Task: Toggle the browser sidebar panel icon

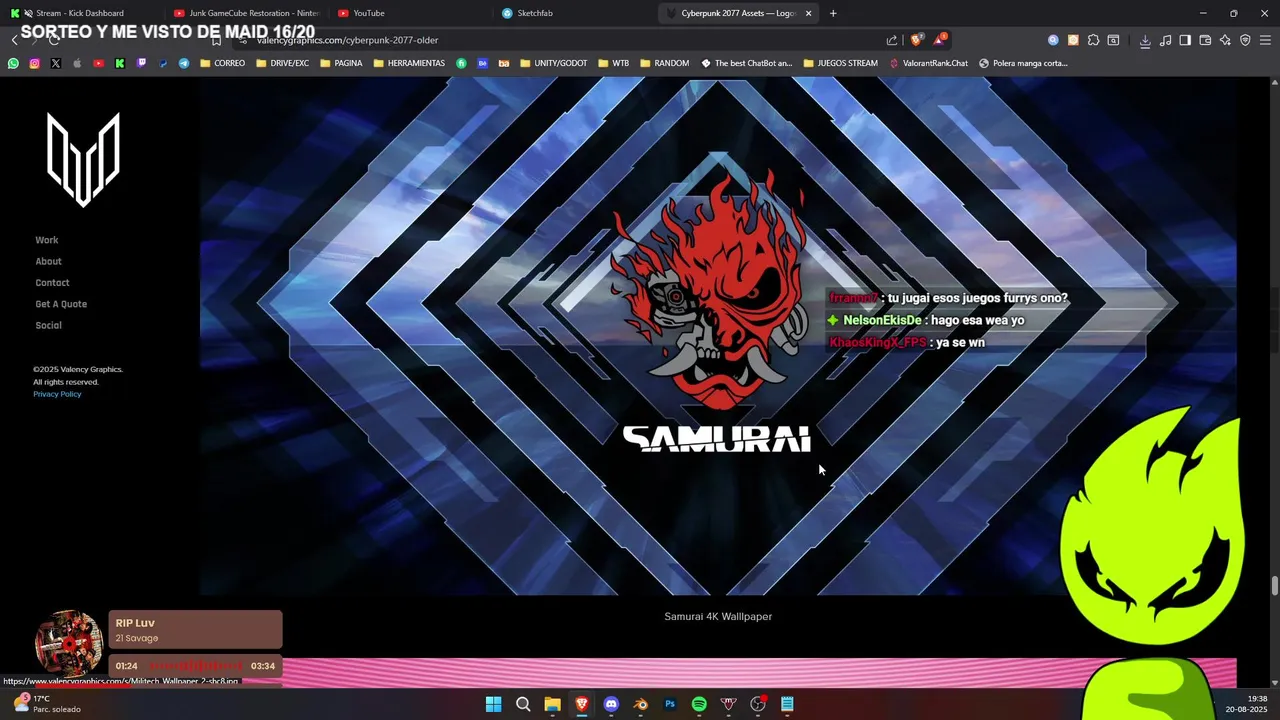Action: click(1185, 40)
